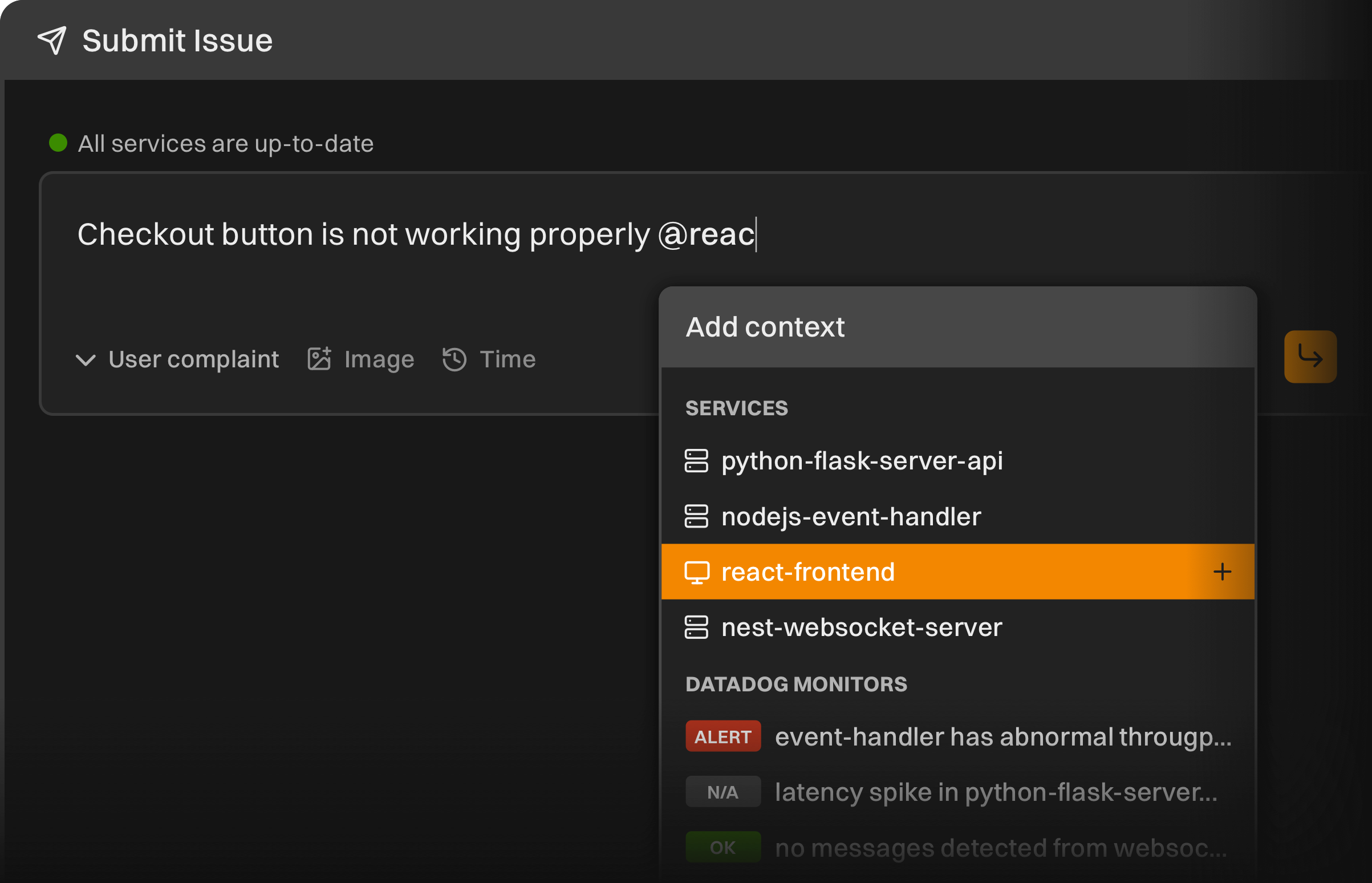Image resolution: width=1372 pixels, height=883 pixels.
Task: Pick python-flask-server-api from Services
Action: pyautogui.click(x=862, y=461)
